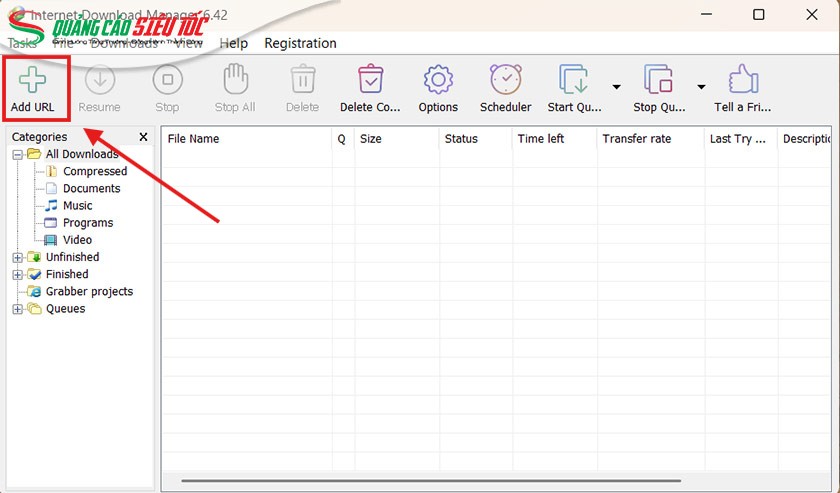Sort by Last Try column header
Image resolution: width=840 pixels, height=493 pixels.
[741, 139]
